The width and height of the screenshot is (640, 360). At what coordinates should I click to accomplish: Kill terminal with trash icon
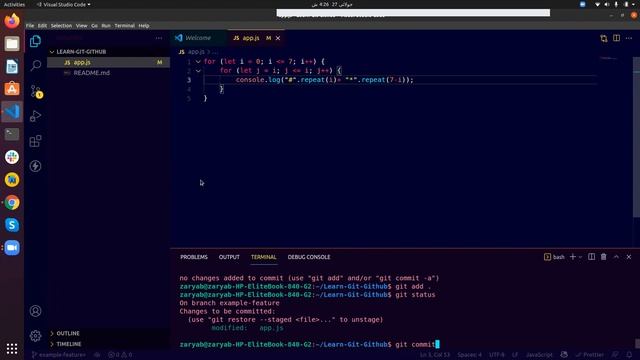[604, 257]
